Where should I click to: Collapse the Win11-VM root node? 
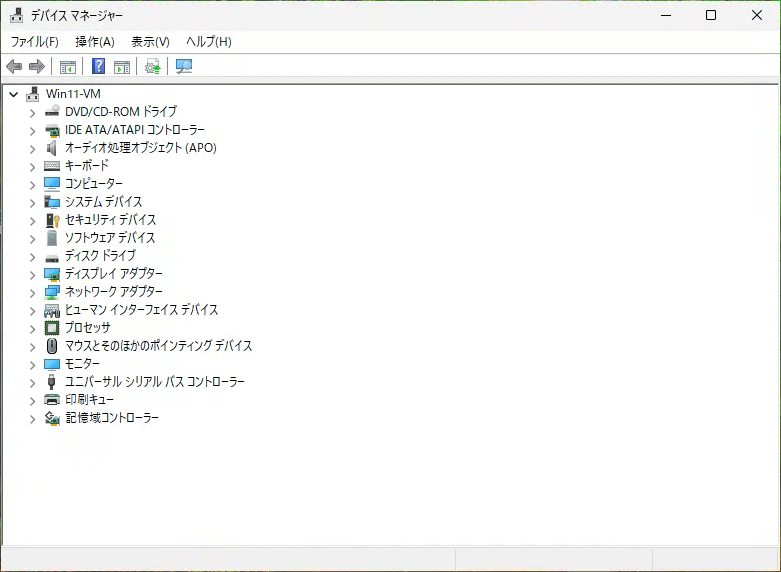point(14,94)
